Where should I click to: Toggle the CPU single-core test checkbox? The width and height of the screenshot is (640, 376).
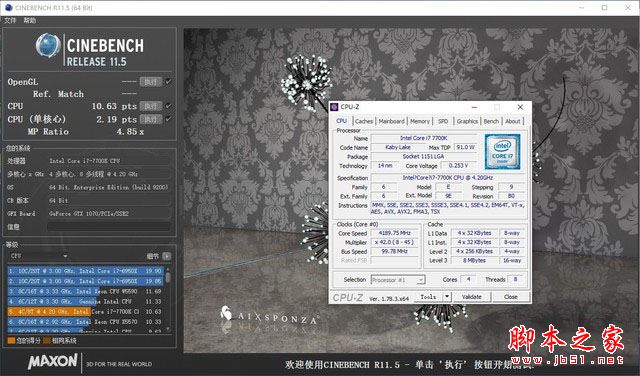pos(168,119)
